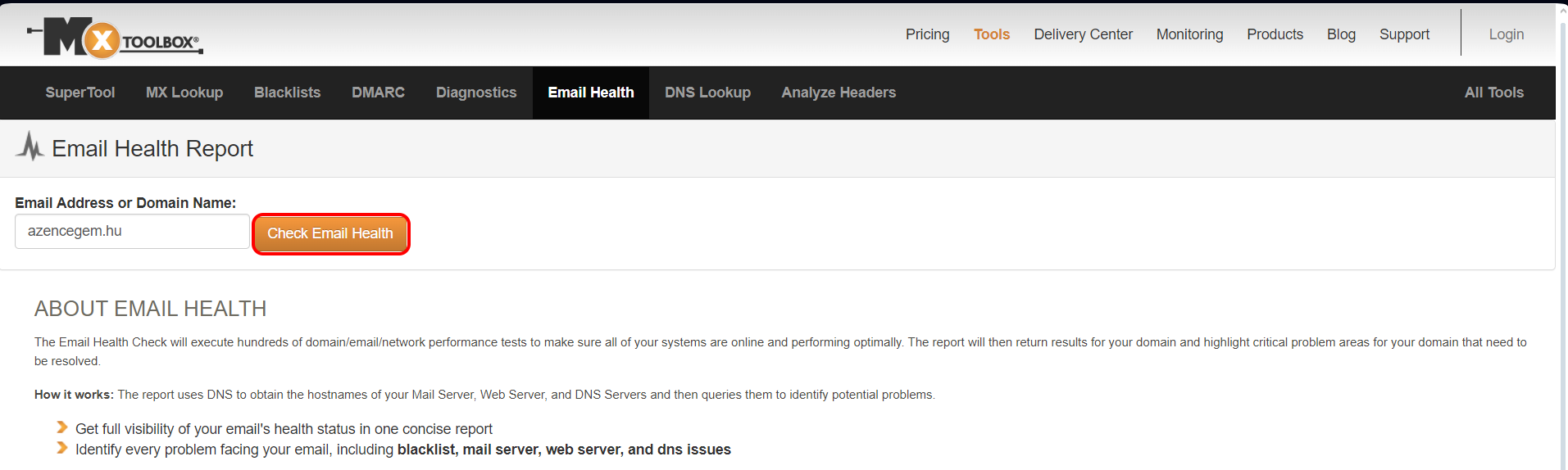Open All Tools in navigation bar

tap(1493, 93)
